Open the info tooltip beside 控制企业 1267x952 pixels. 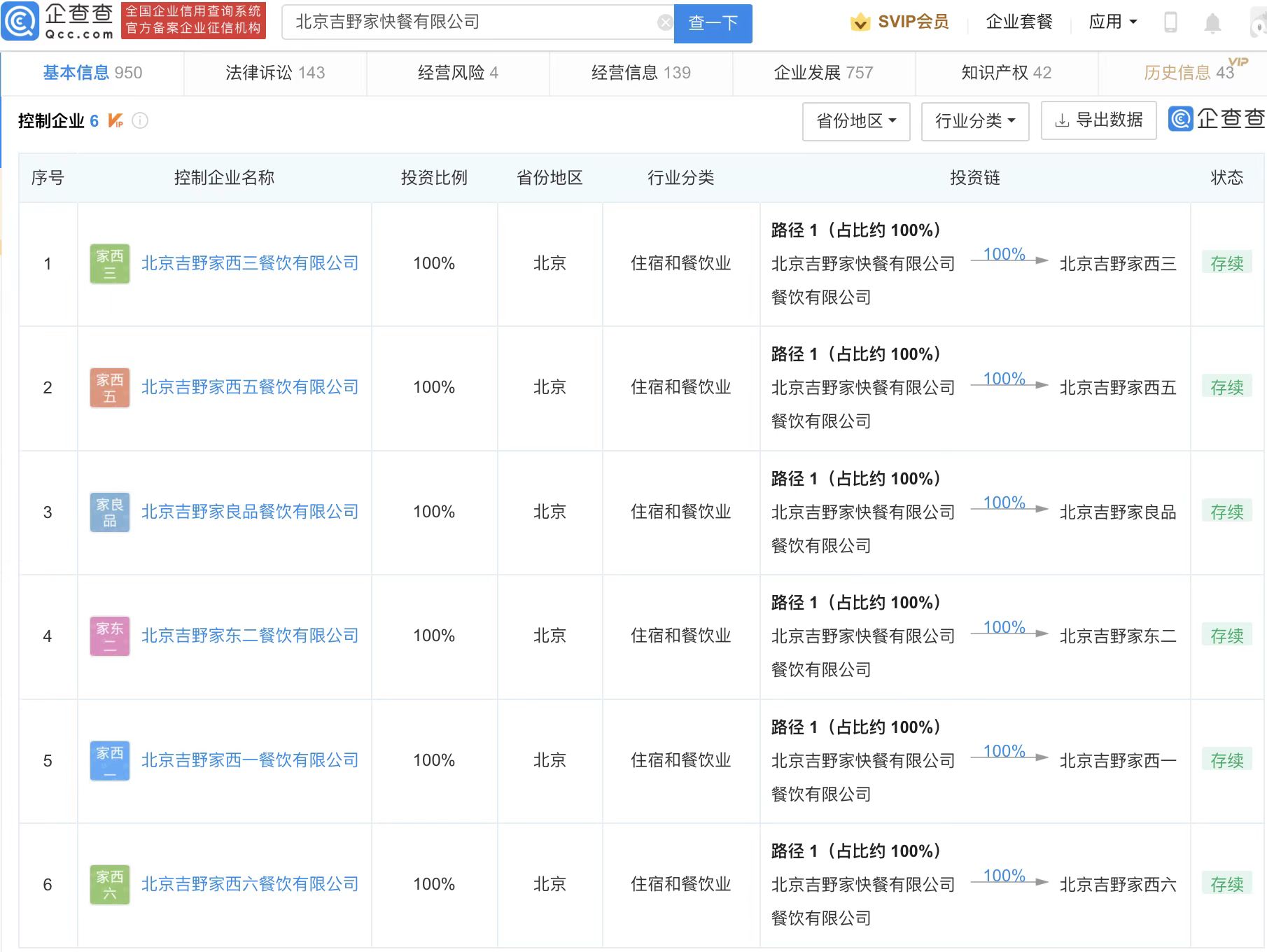(140, 121)
